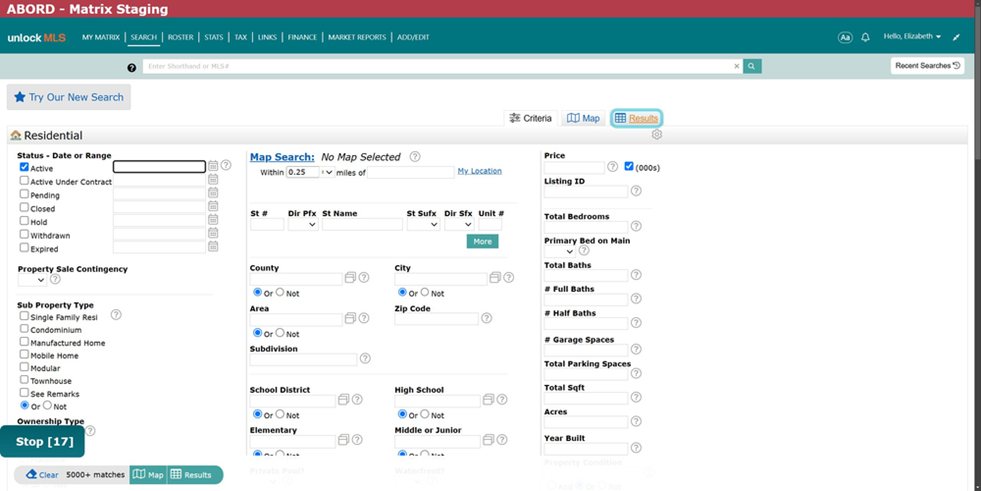The width and height of the screenshot is (981, 491).
Task: Check the Townhouse checkbox
Action: point(24,380)
